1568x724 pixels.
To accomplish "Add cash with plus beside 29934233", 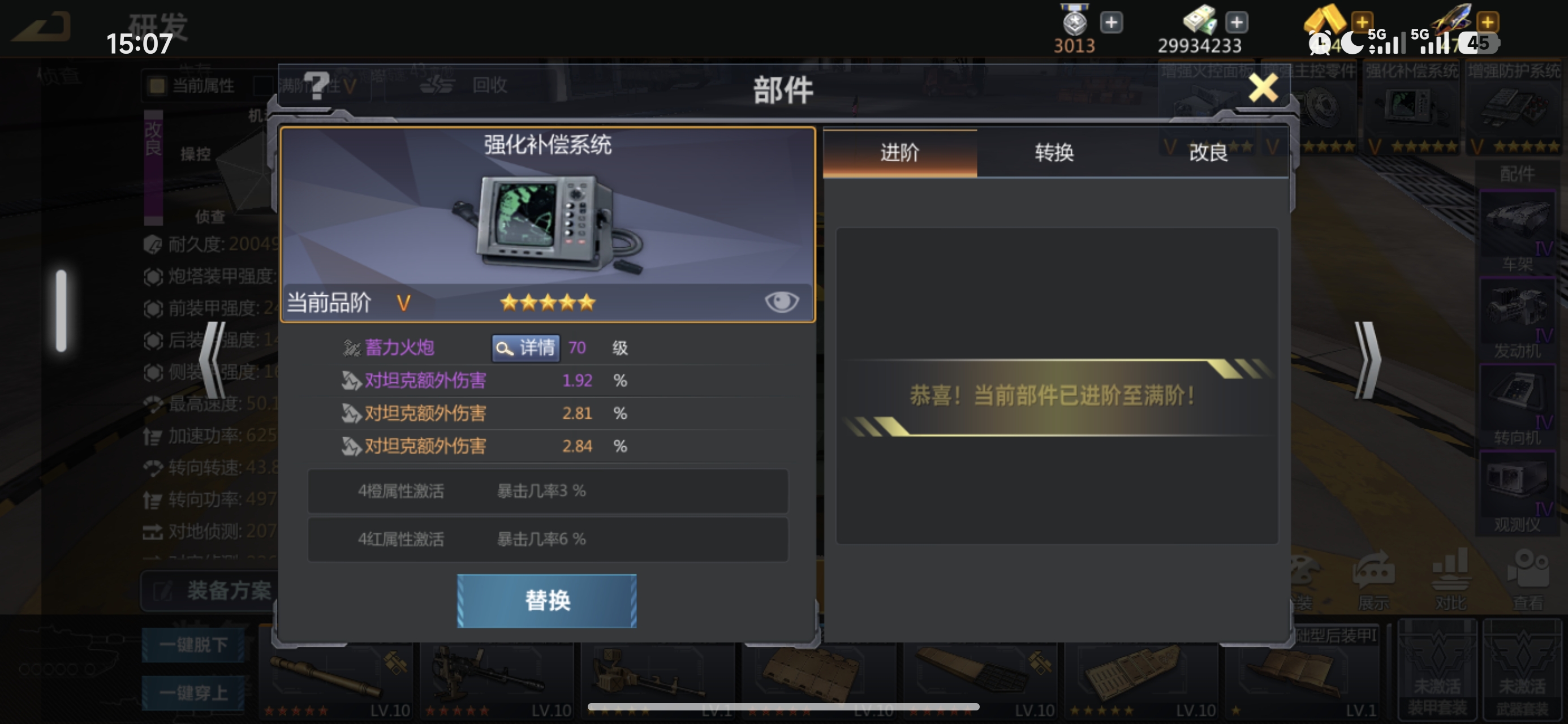I will pyautogui.click(x=1237, y=23).
